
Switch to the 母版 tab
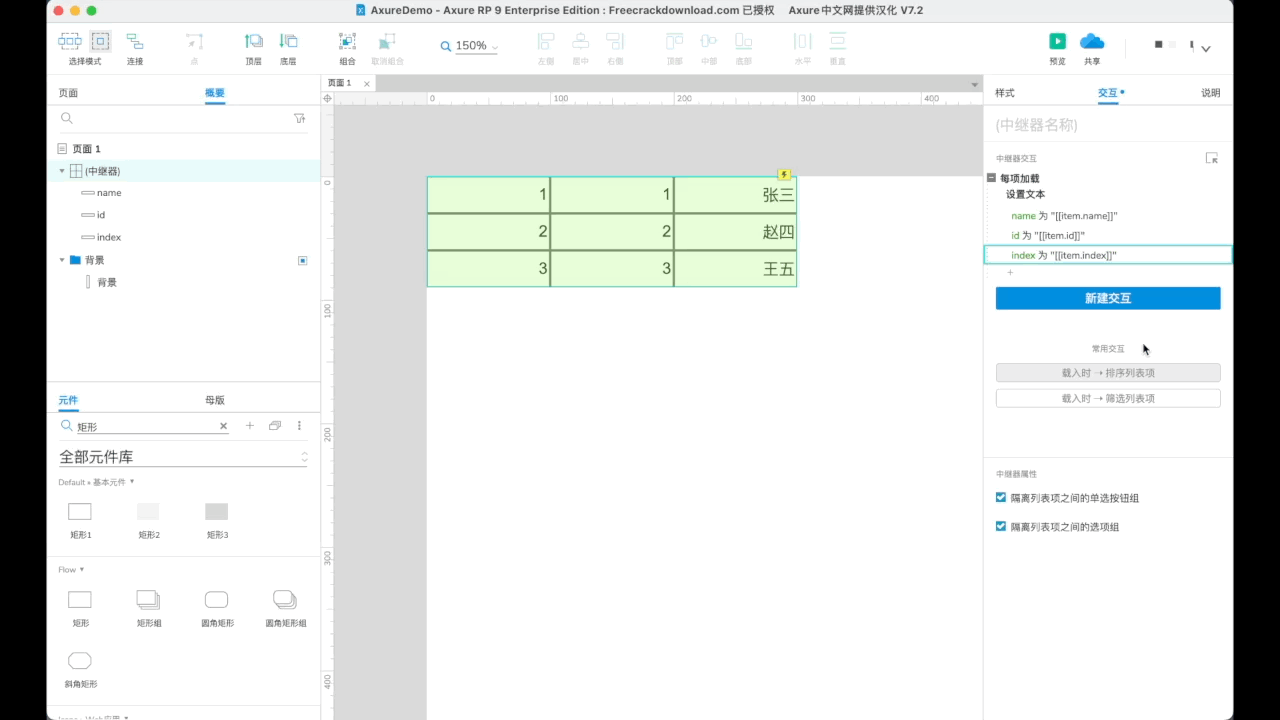tap(215, 400)
